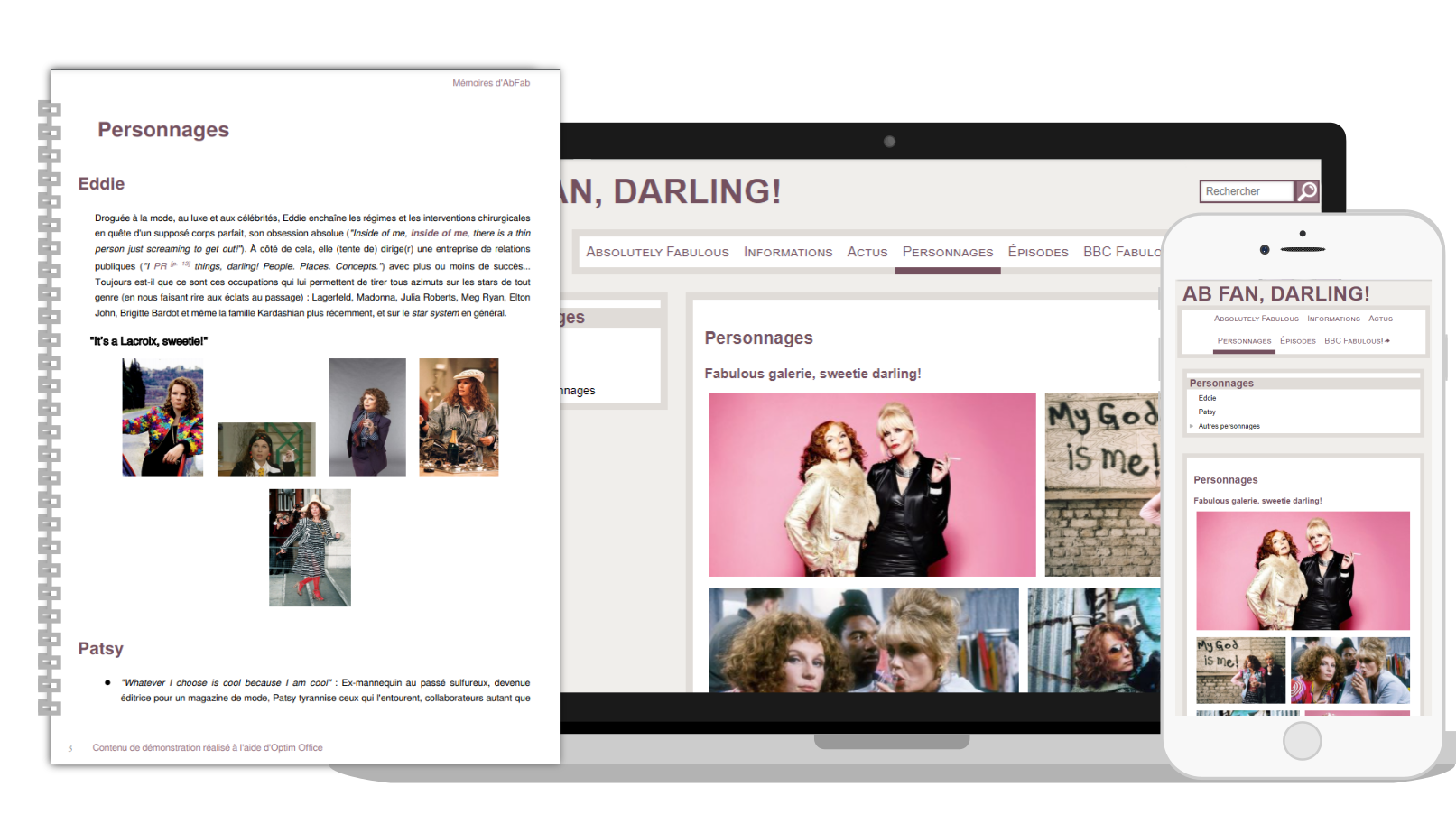Expand Autres personnages arrow in phone sidebar

click(x=1192, y=426)
